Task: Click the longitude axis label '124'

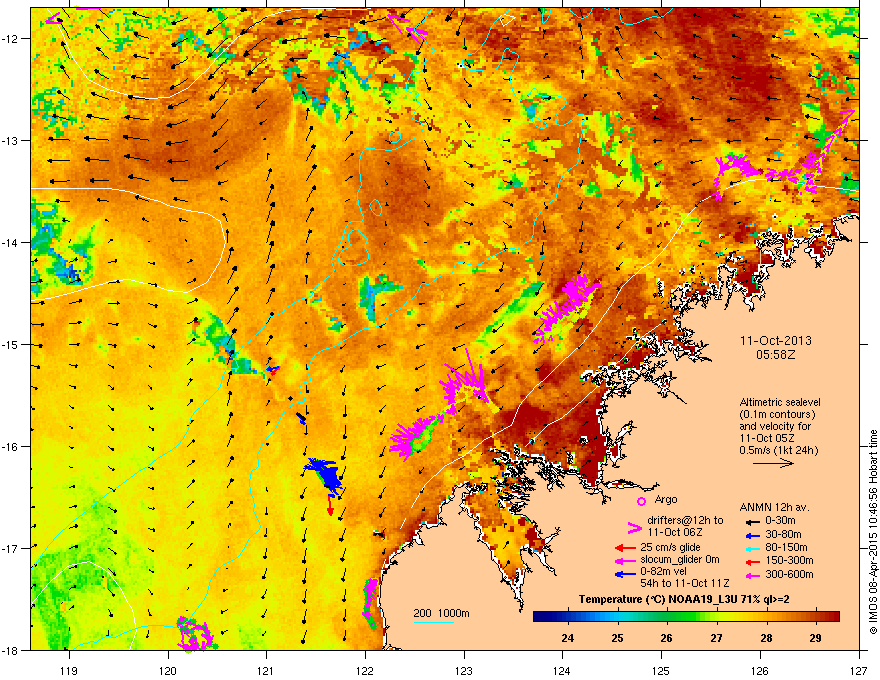Action: coord(562,669)
